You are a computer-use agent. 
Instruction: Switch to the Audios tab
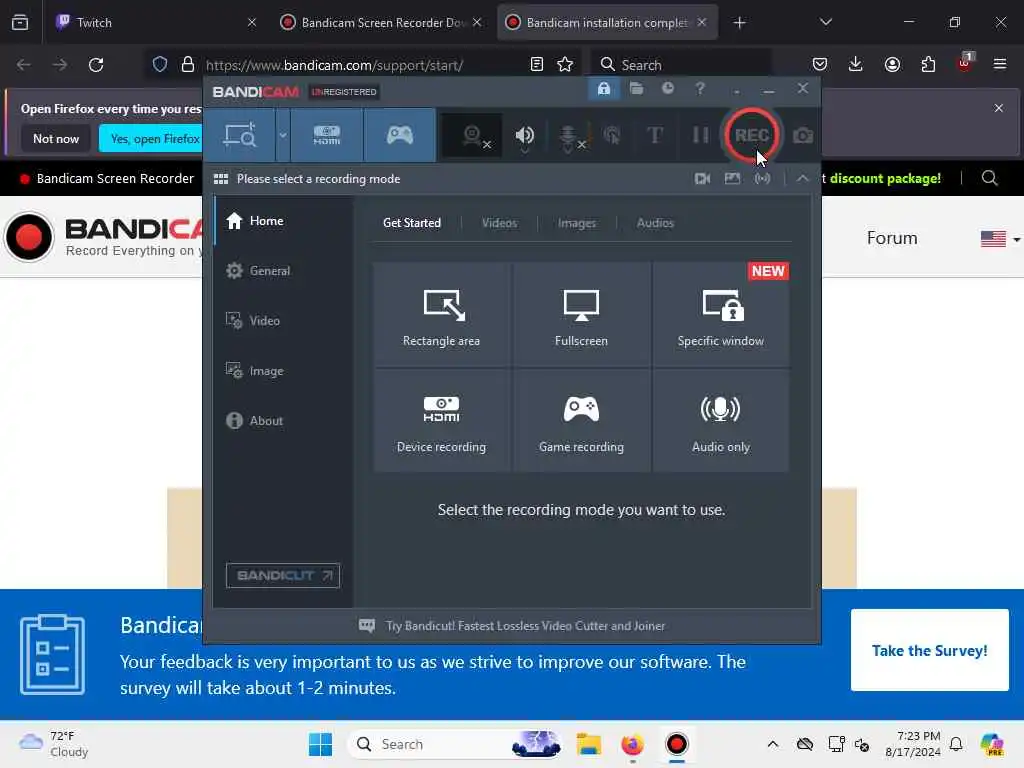(654, 223)
